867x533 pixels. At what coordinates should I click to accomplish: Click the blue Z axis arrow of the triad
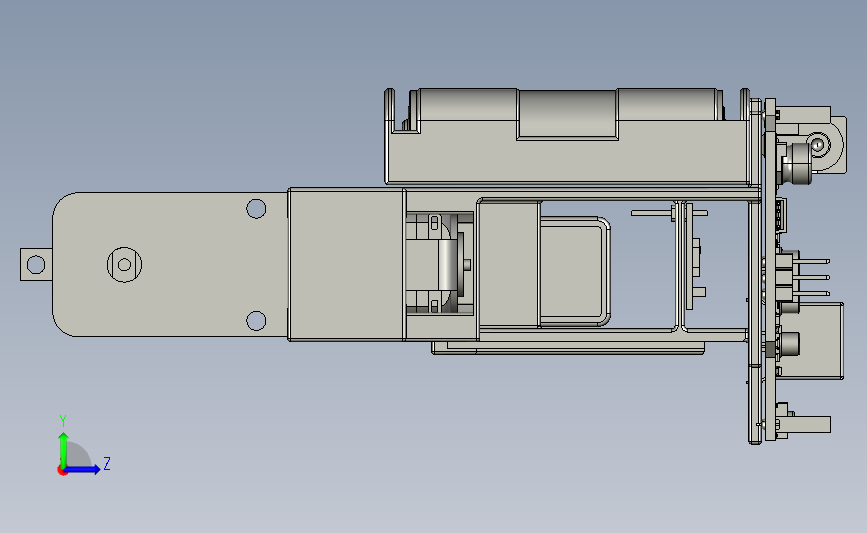82,469
